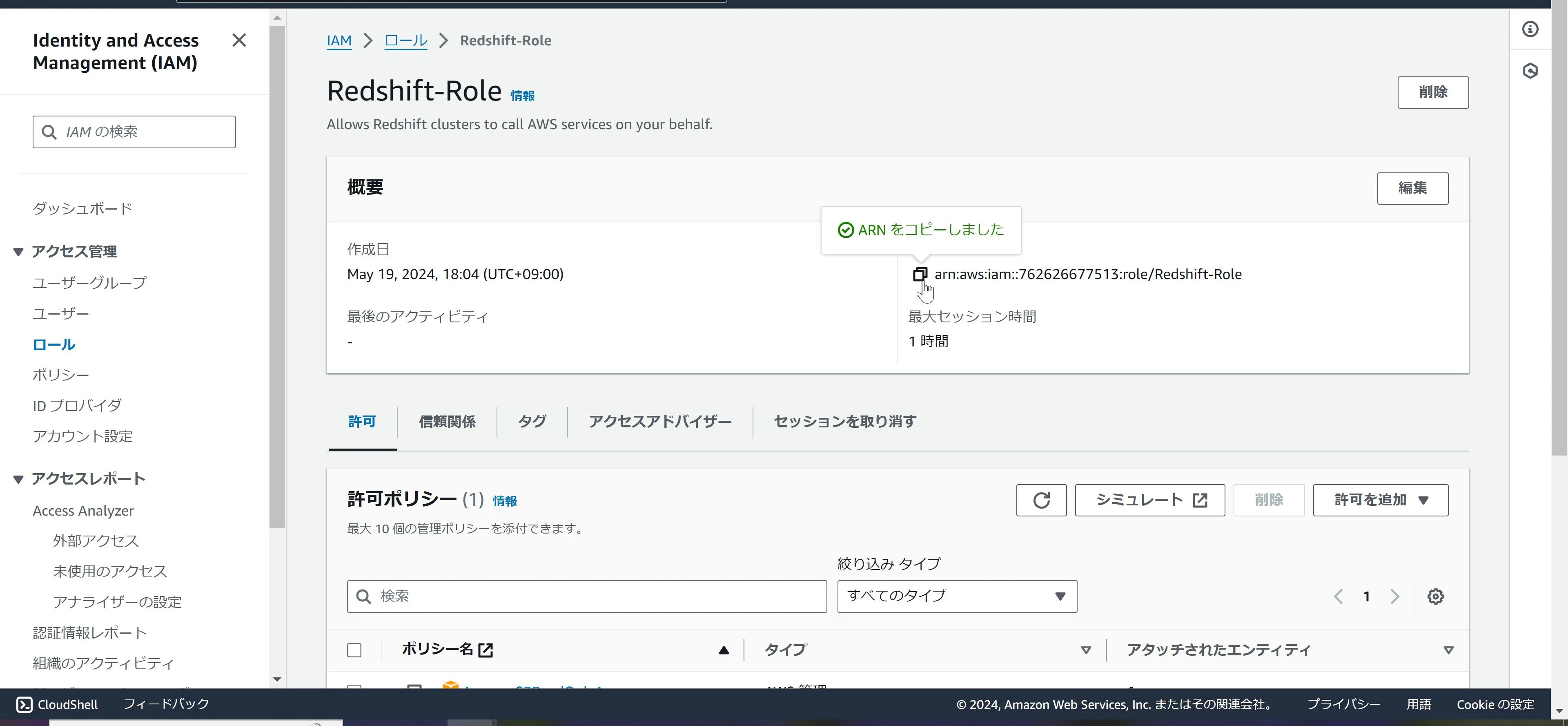Click the sidebar vertical scrollbar
The height and width of the screenshot is (726, 1568).
tap(277, 276)
